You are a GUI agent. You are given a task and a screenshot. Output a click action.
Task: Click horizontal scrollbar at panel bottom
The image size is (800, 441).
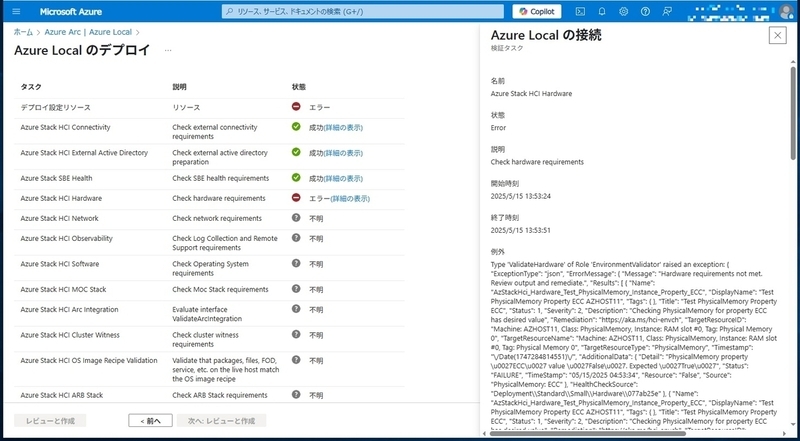point(587,433)
